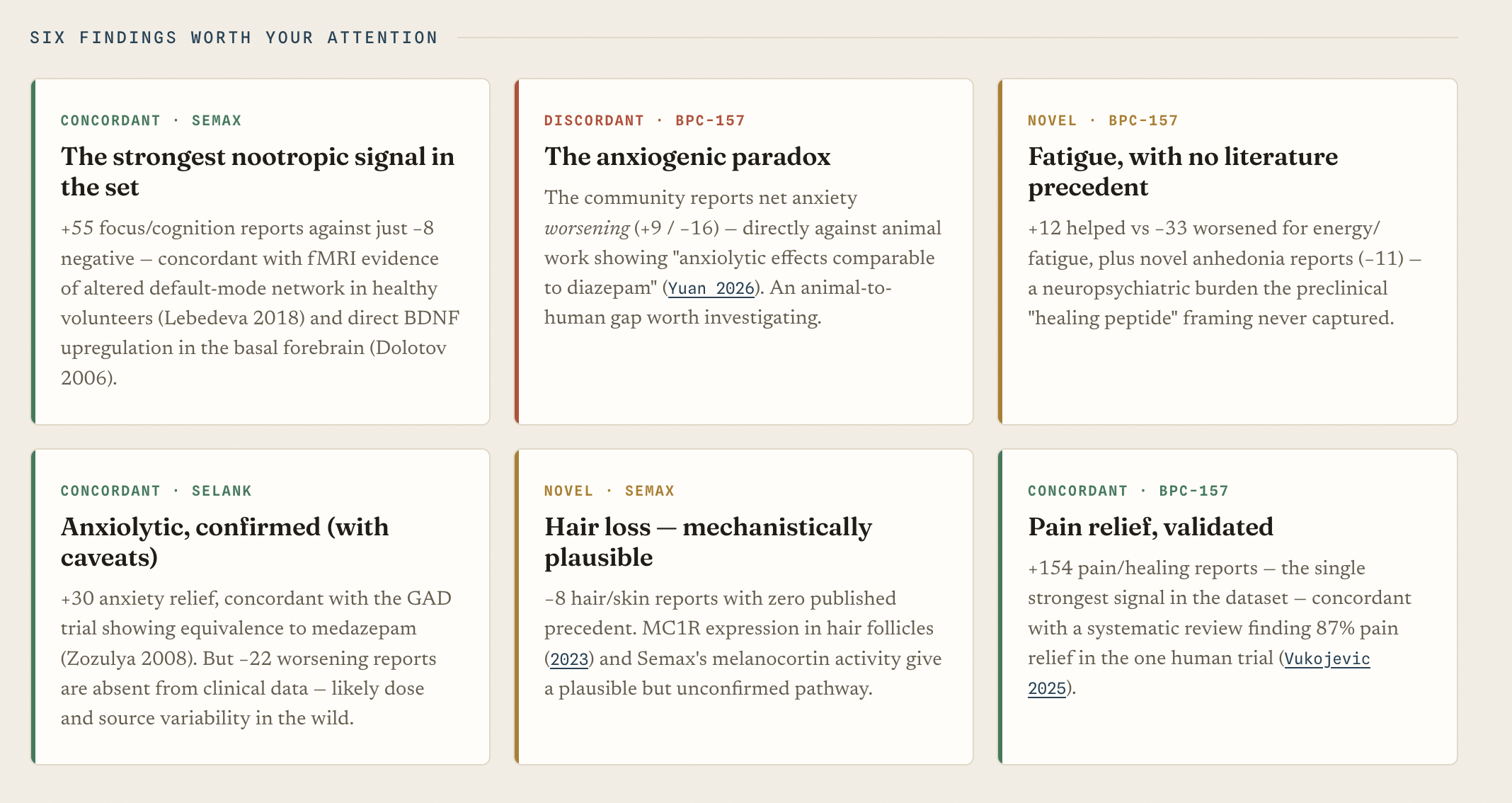Viewport: 1512px width, 803px height.
Task: Click the DISCORDANT · BPC-157 tag label
Action: [x=644, y=120]
